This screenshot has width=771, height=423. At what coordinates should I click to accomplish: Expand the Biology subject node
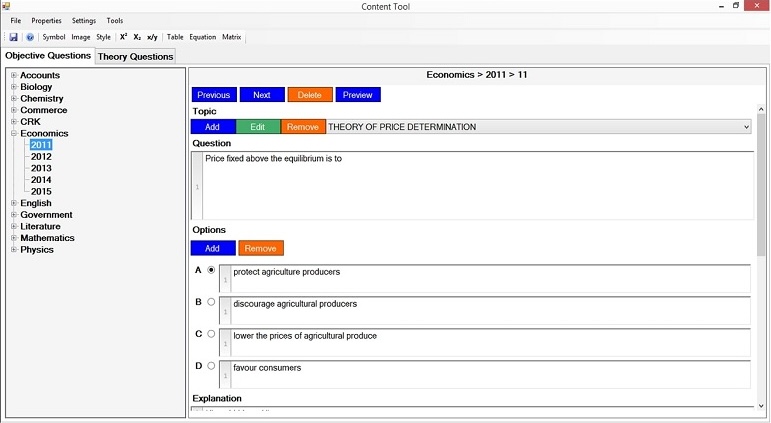tap(14, 87)
